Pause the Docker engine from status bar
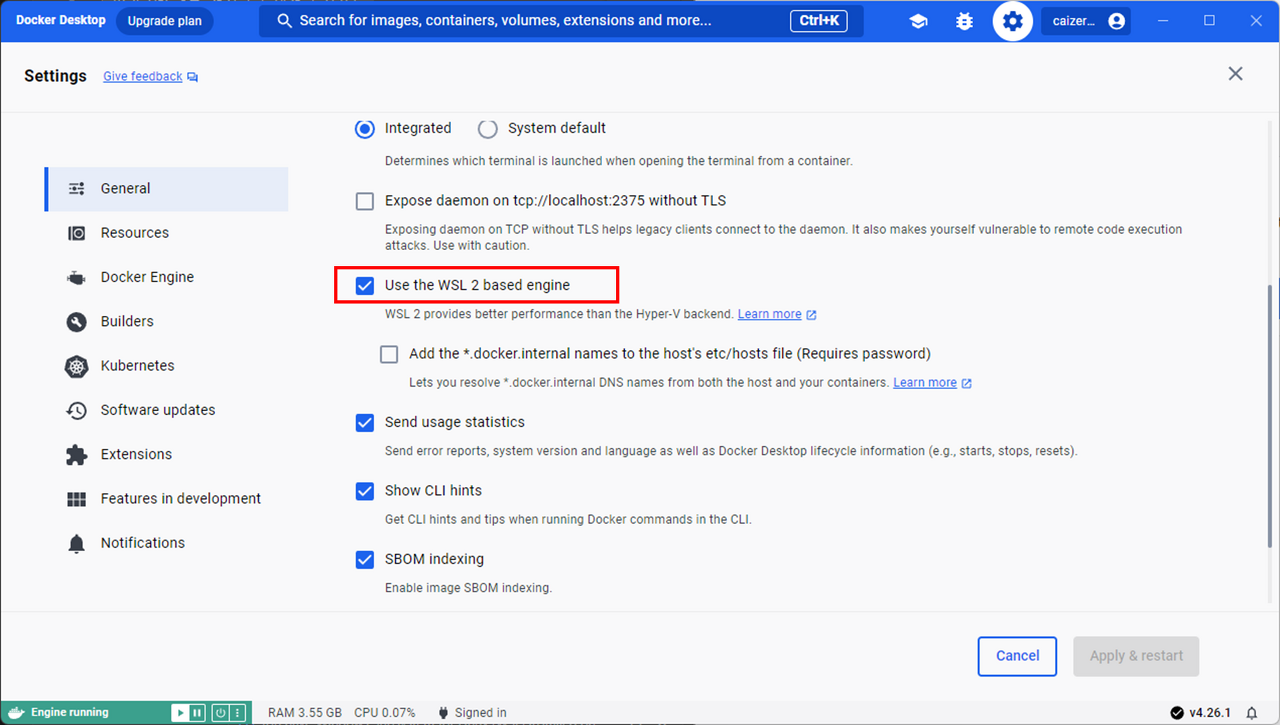This screenshot has width=1280, height=725. (x=197, y=713)
